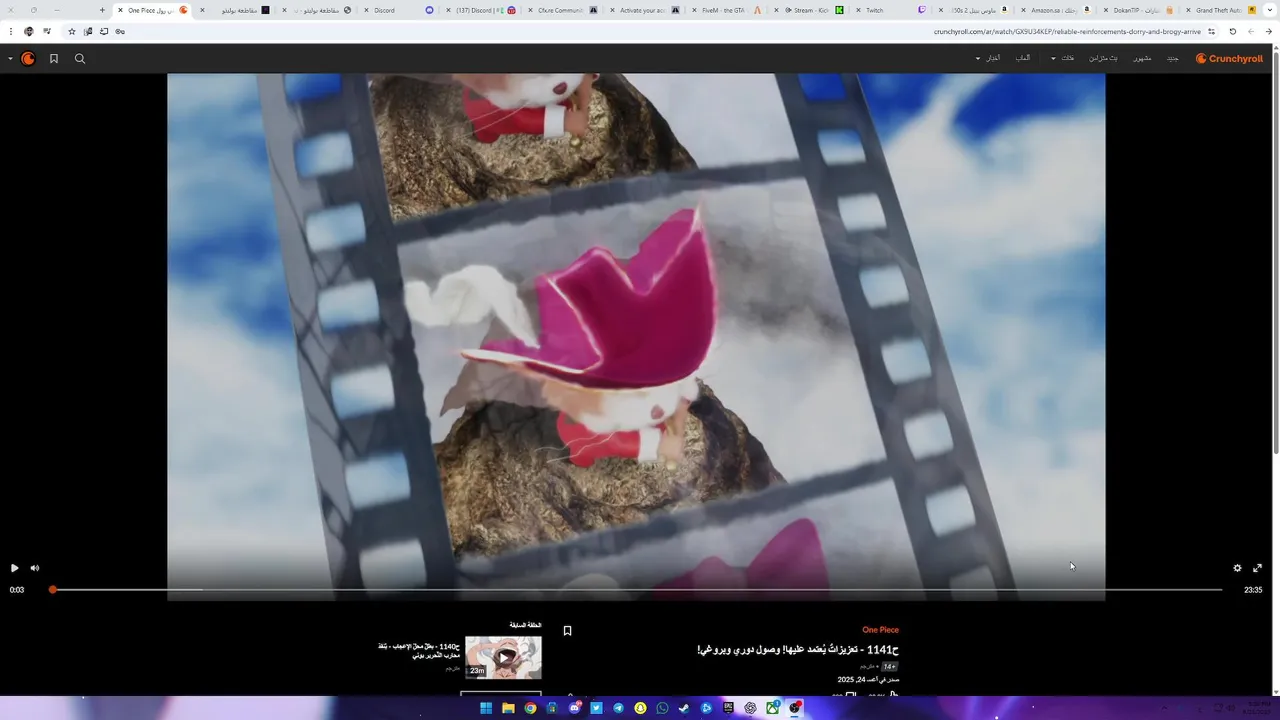The width and height of the screenshot is (1280, 720).
Task: Open the Crunchyroll search icon
Action: pos(80,59)
